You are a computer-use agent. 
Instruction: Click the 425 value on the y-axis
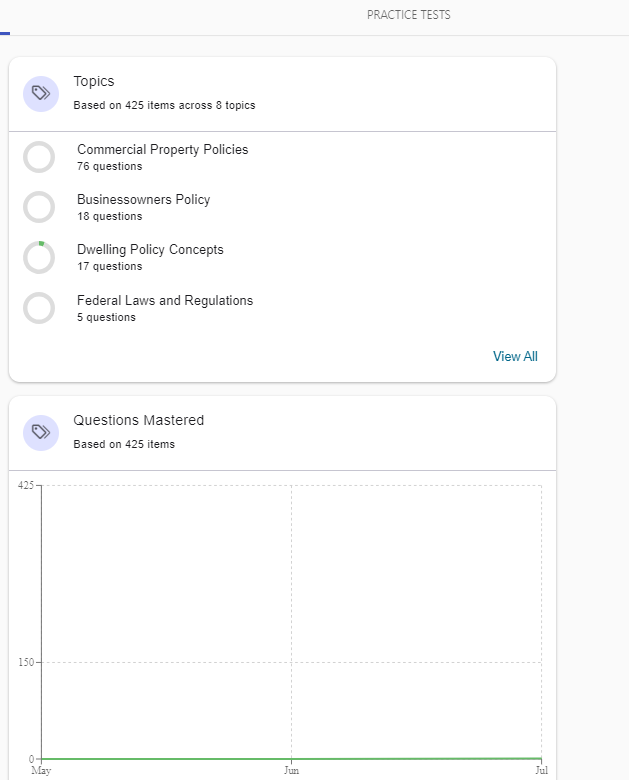point(26,485)
